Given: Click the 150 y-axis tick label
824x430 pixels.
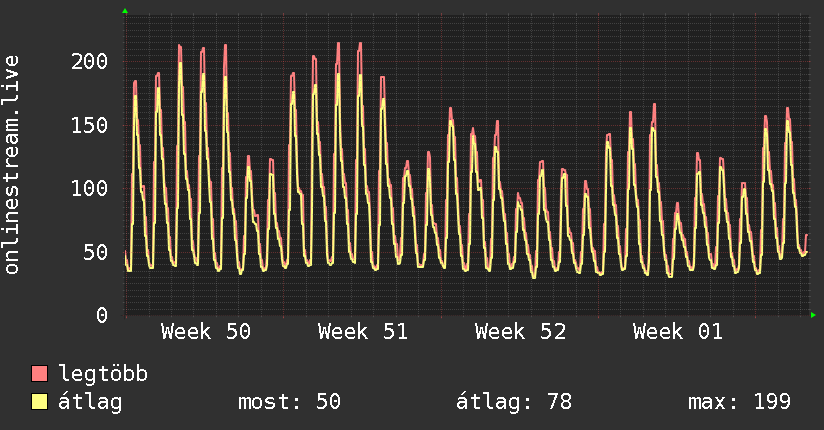Looking at the screenshot, I should [89, 125].
